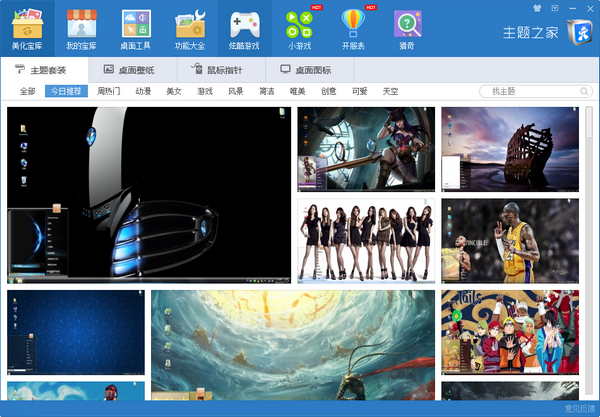Select the 周热门 category filter

coord(109,91)
